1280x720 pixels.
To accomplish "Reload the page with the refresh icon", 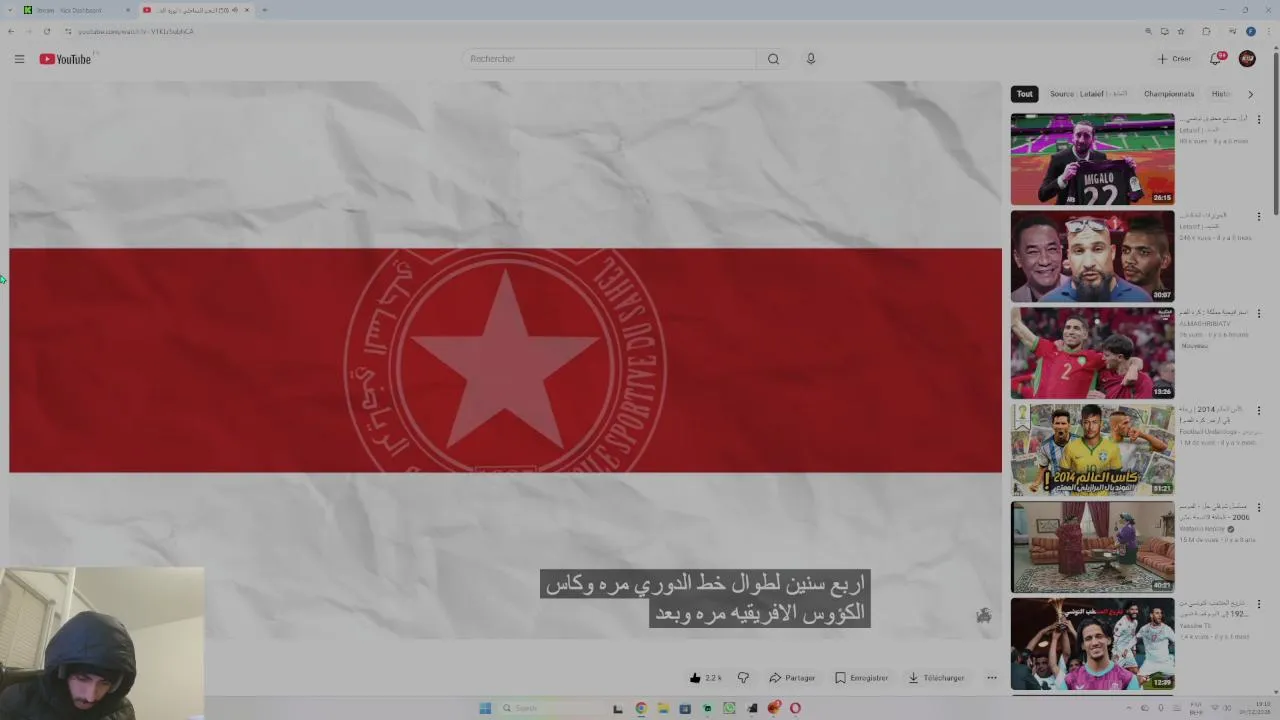I will 47,31.
